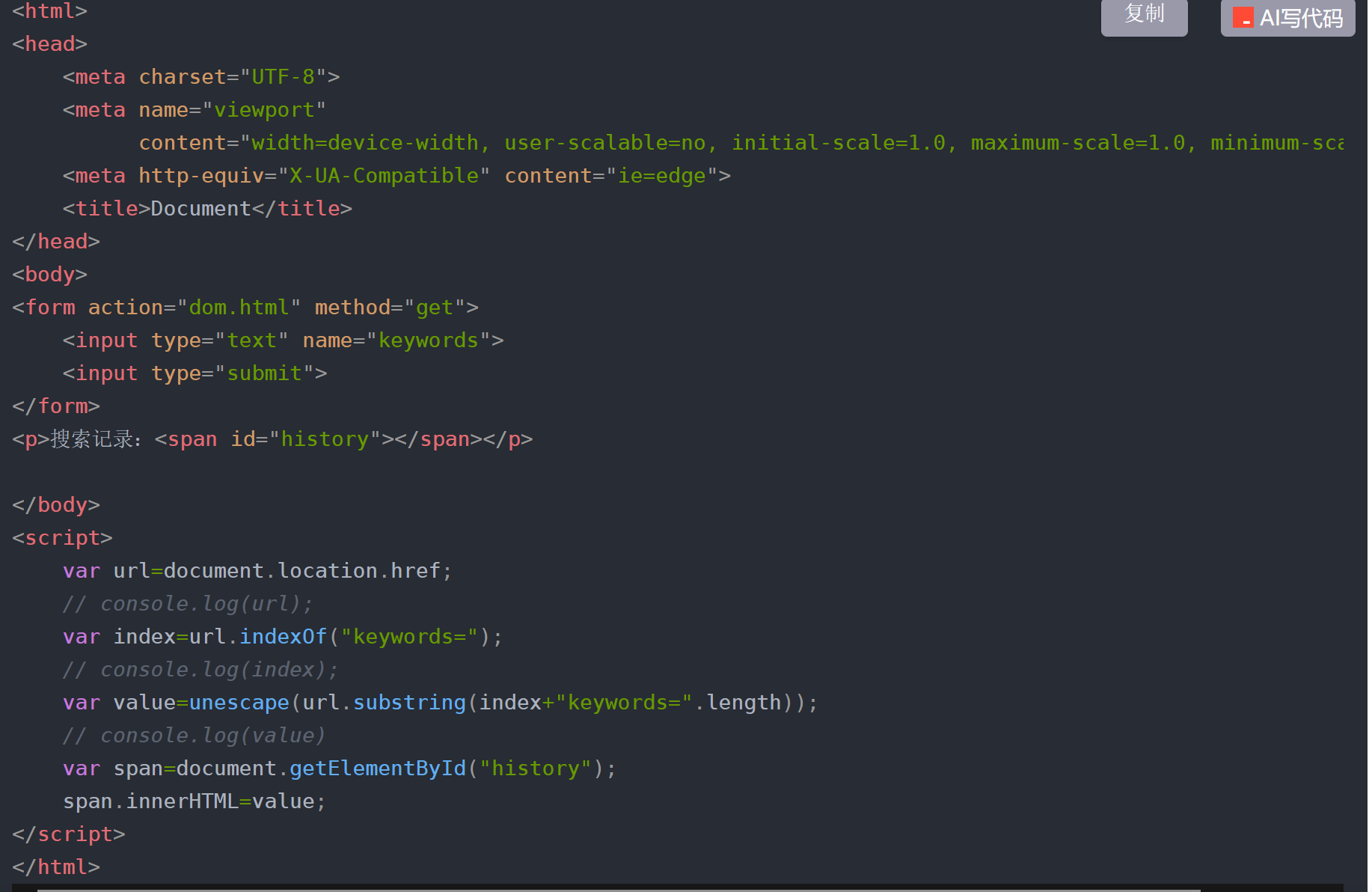This screenshot has height=892, width=1372.
Task: Click the 'get' method value
Action: pyautogui.click(x=435, y=308)
